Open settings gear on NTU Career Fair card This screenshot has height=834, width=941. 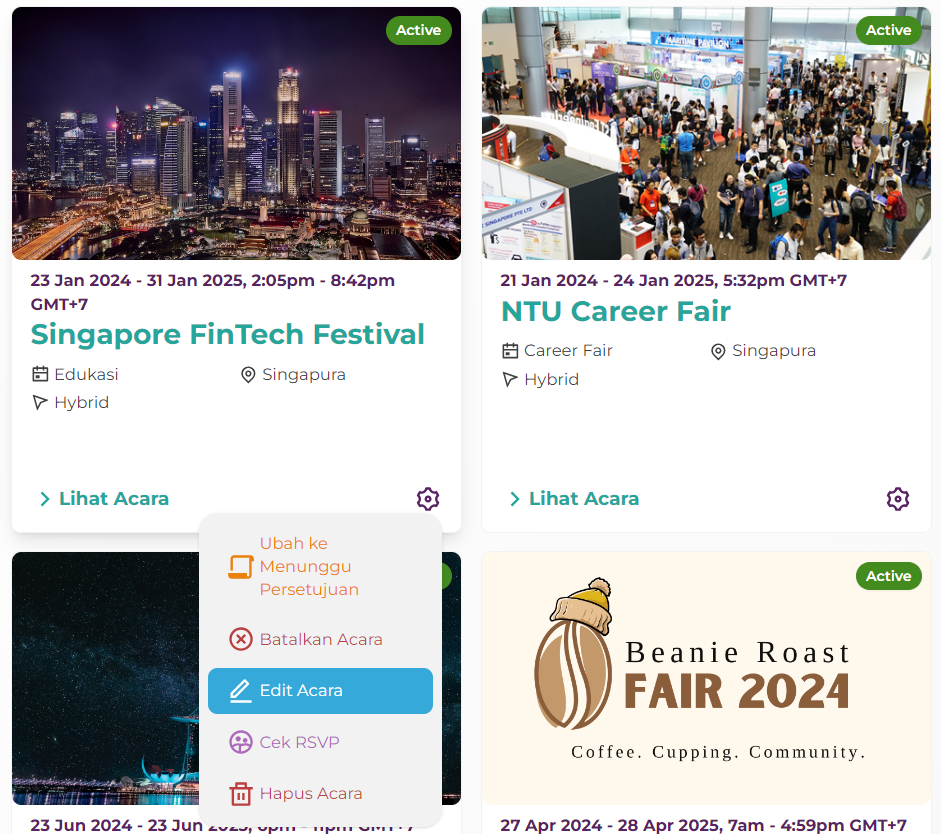pyautogui.click(x=898, y=499)
